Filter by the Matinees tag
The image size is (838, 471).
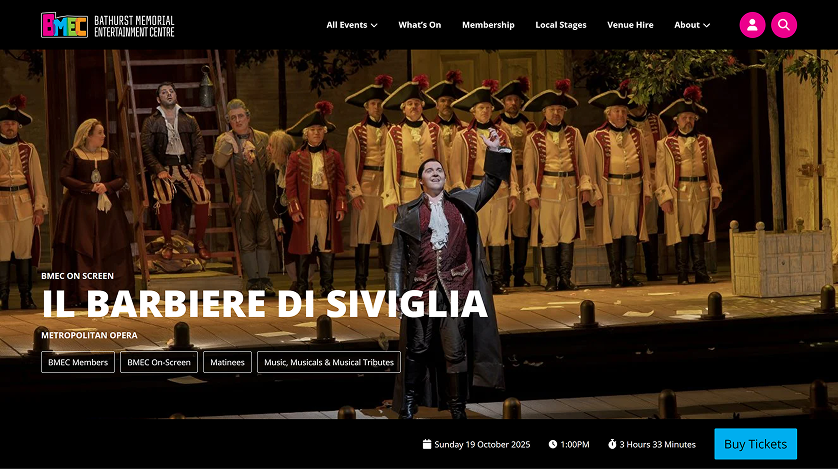coord(227,362)
